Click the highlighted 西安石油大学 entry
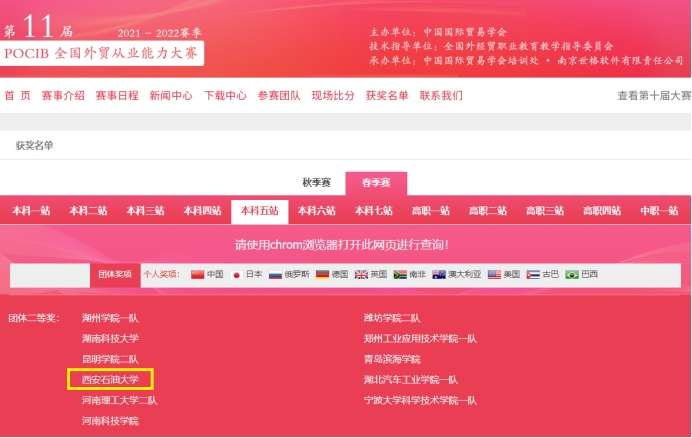The width and height of the screenshot is (692, 438). pyautogui.click(x=110, y=380)
